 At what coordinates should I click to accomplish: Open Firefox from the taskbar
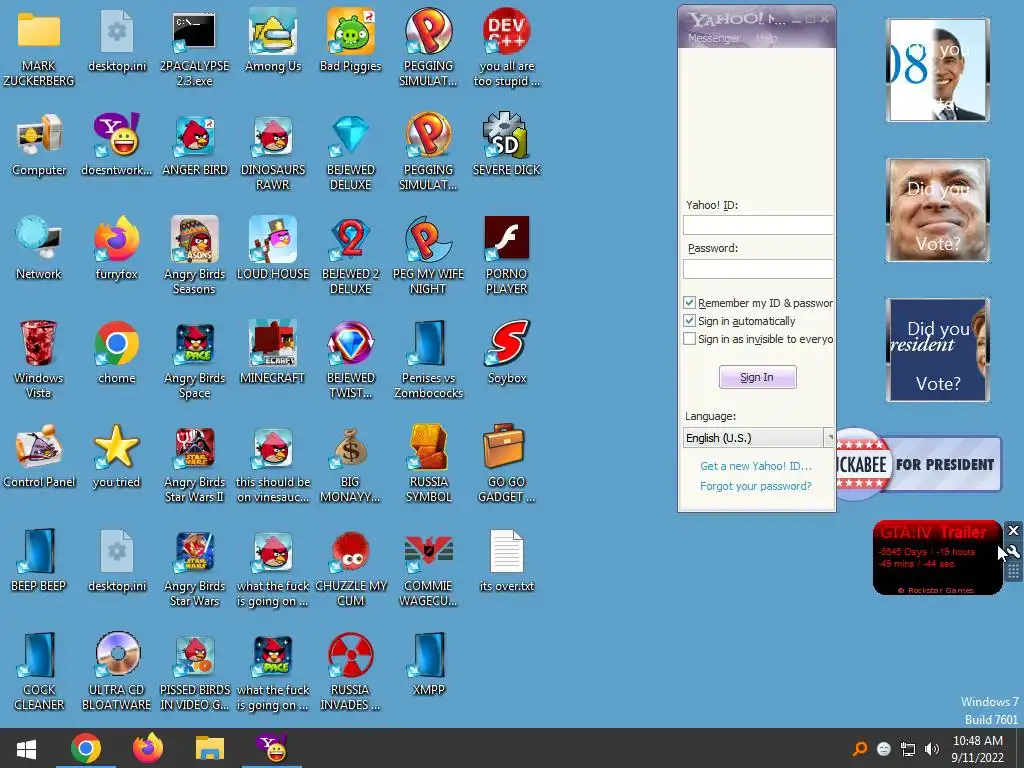click(x=148, y=748)
